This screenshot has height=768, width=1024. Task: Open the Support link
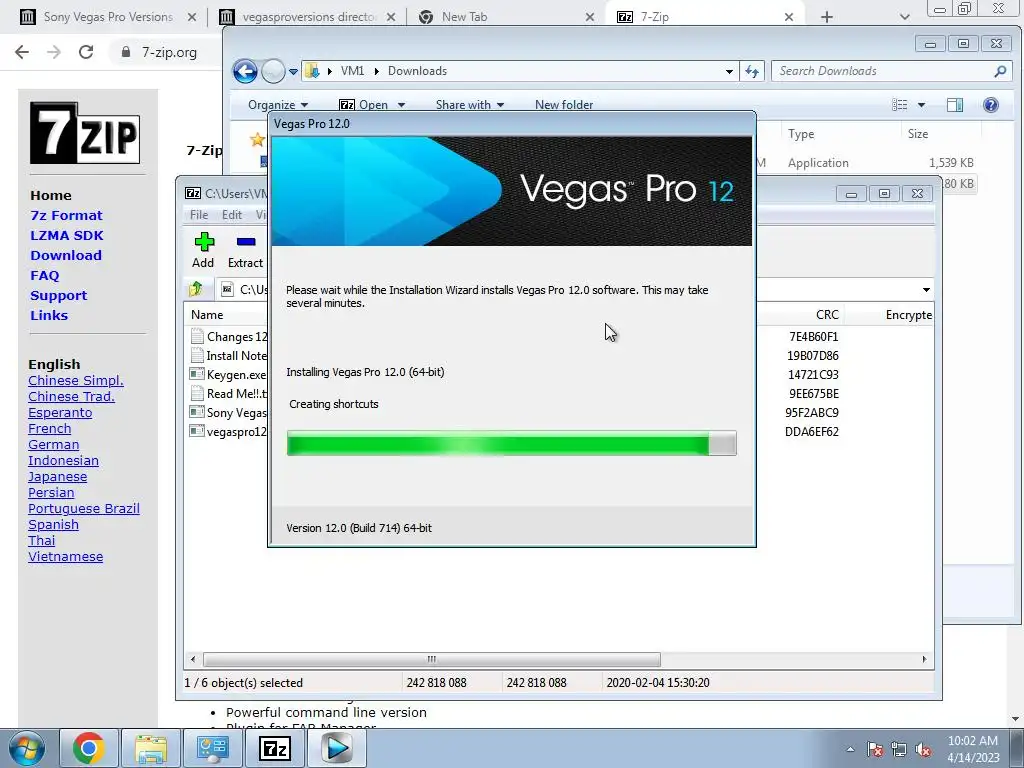(x=58, y=296)
